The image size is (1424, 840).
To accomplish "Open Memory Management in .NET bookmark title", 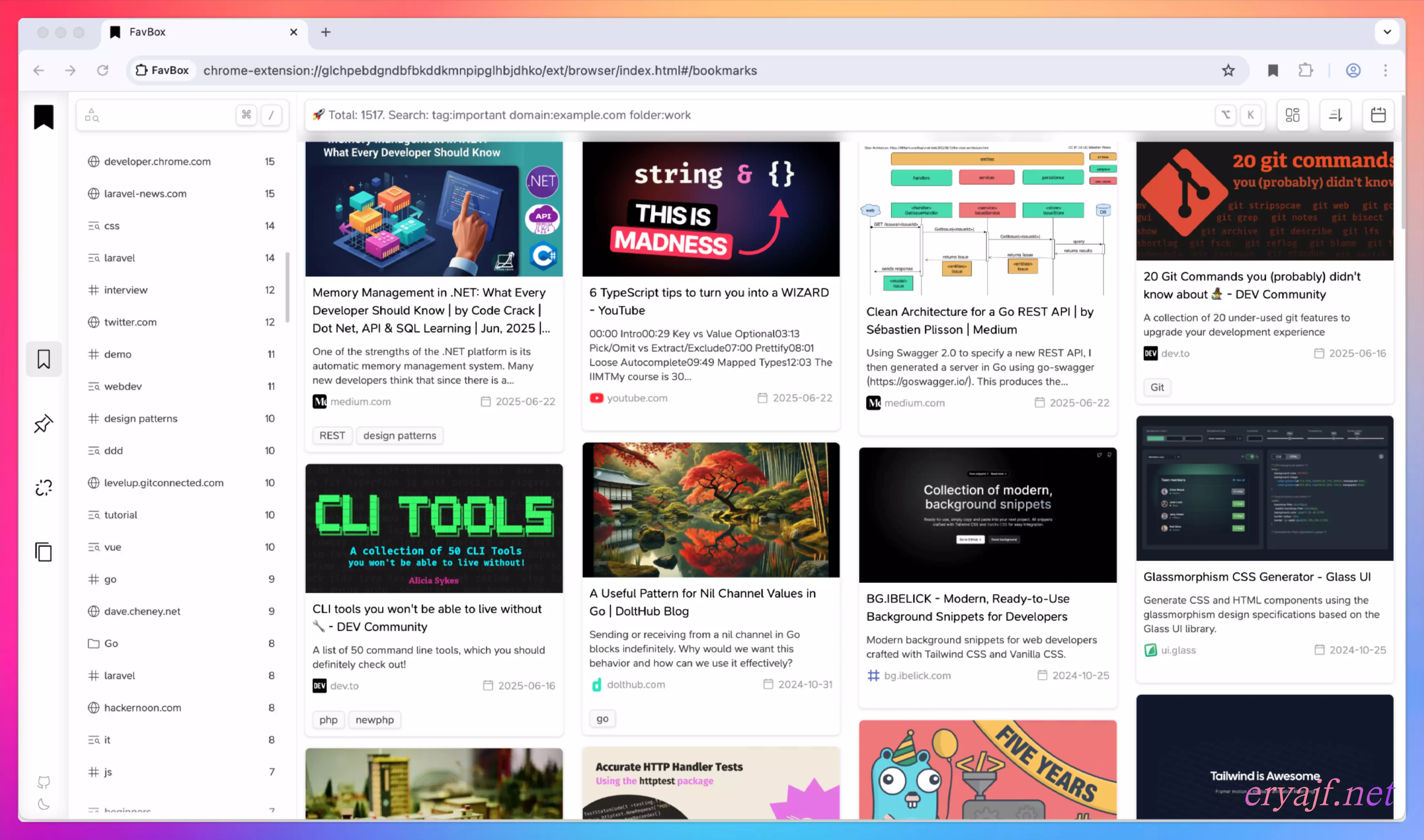I will [x=431, y=310].
